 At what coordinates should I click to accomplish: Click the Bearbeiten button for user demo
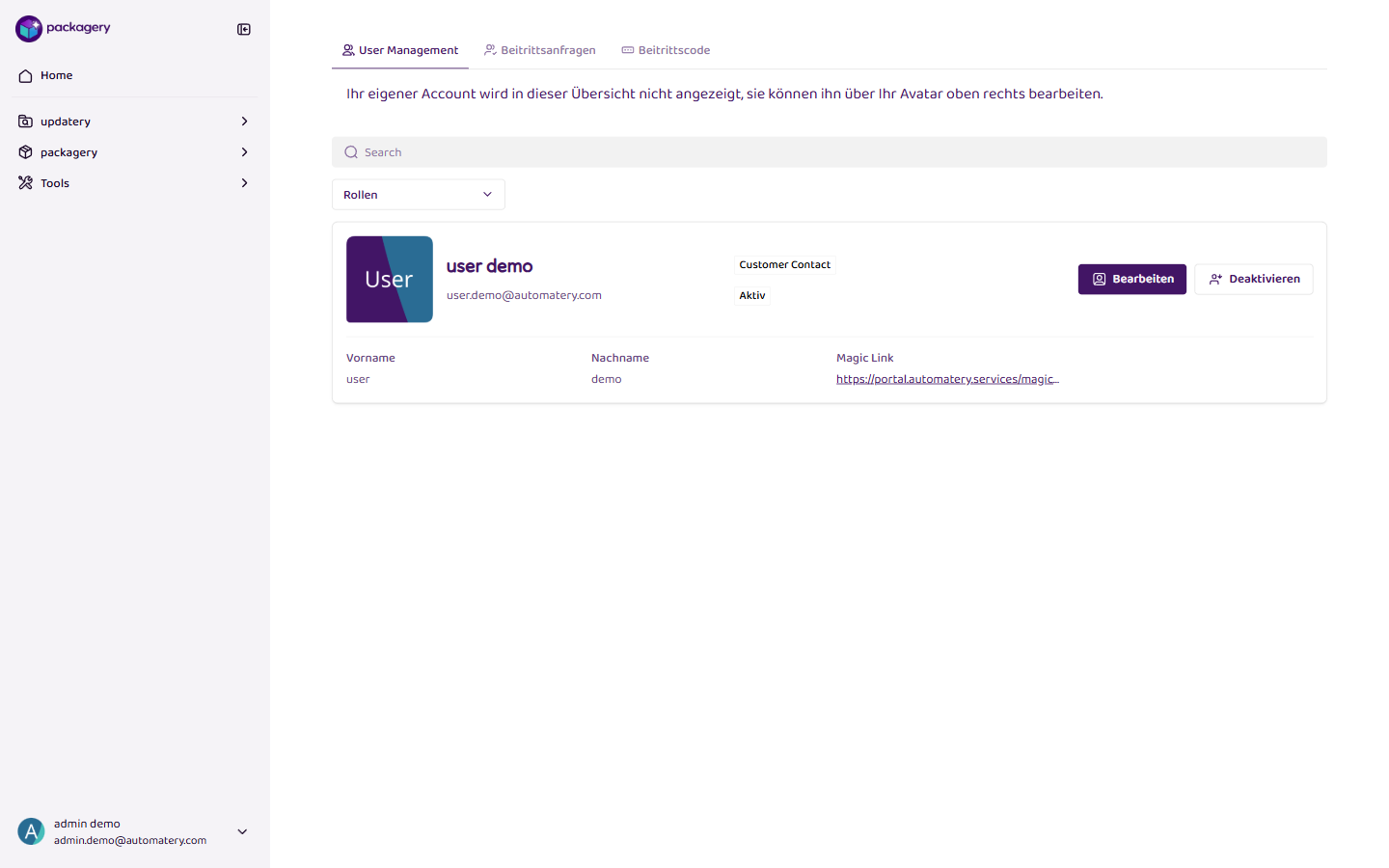coord(1131,279)
